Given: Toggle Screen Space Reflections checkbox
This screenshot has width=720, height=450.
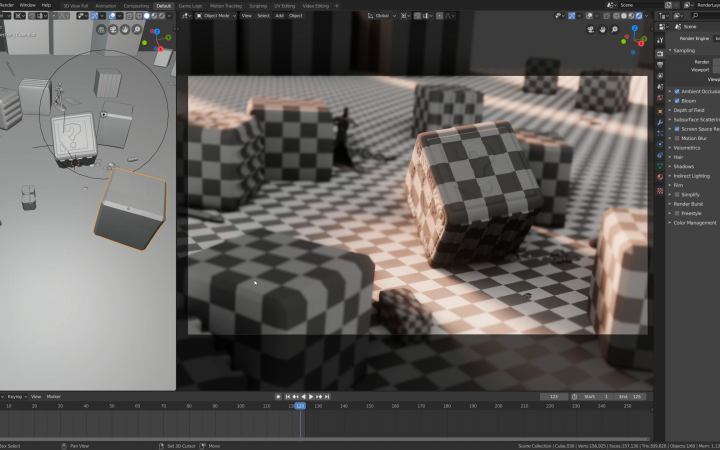Looking at the screenshot, I should click(677, 129).
